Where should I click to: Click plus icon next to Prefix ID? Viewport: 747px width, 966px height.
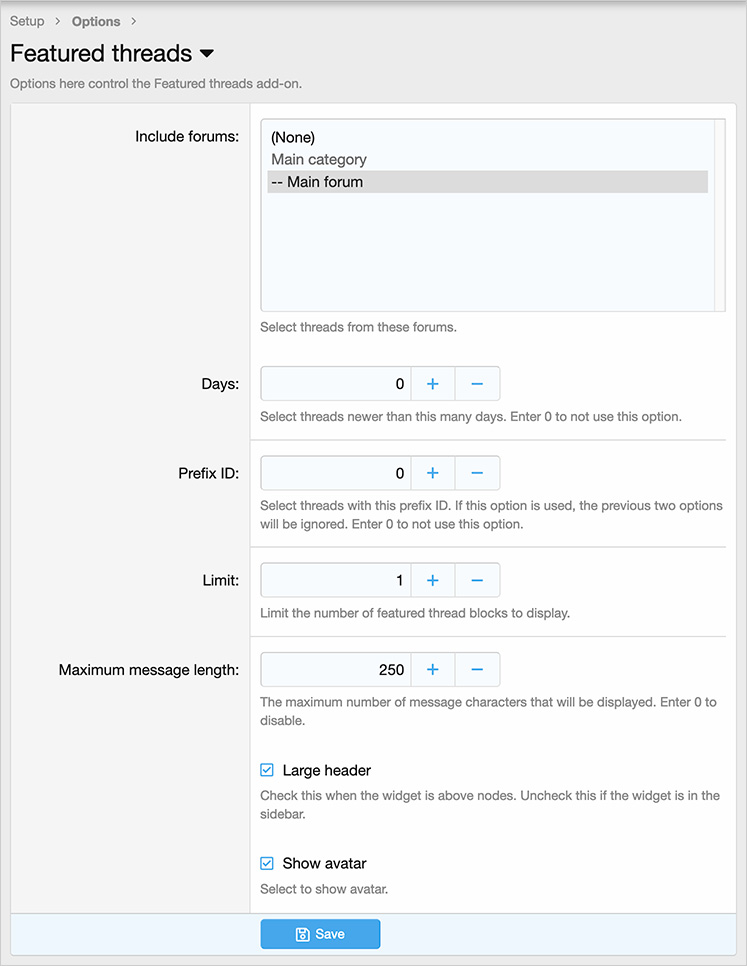click(433, 473)
